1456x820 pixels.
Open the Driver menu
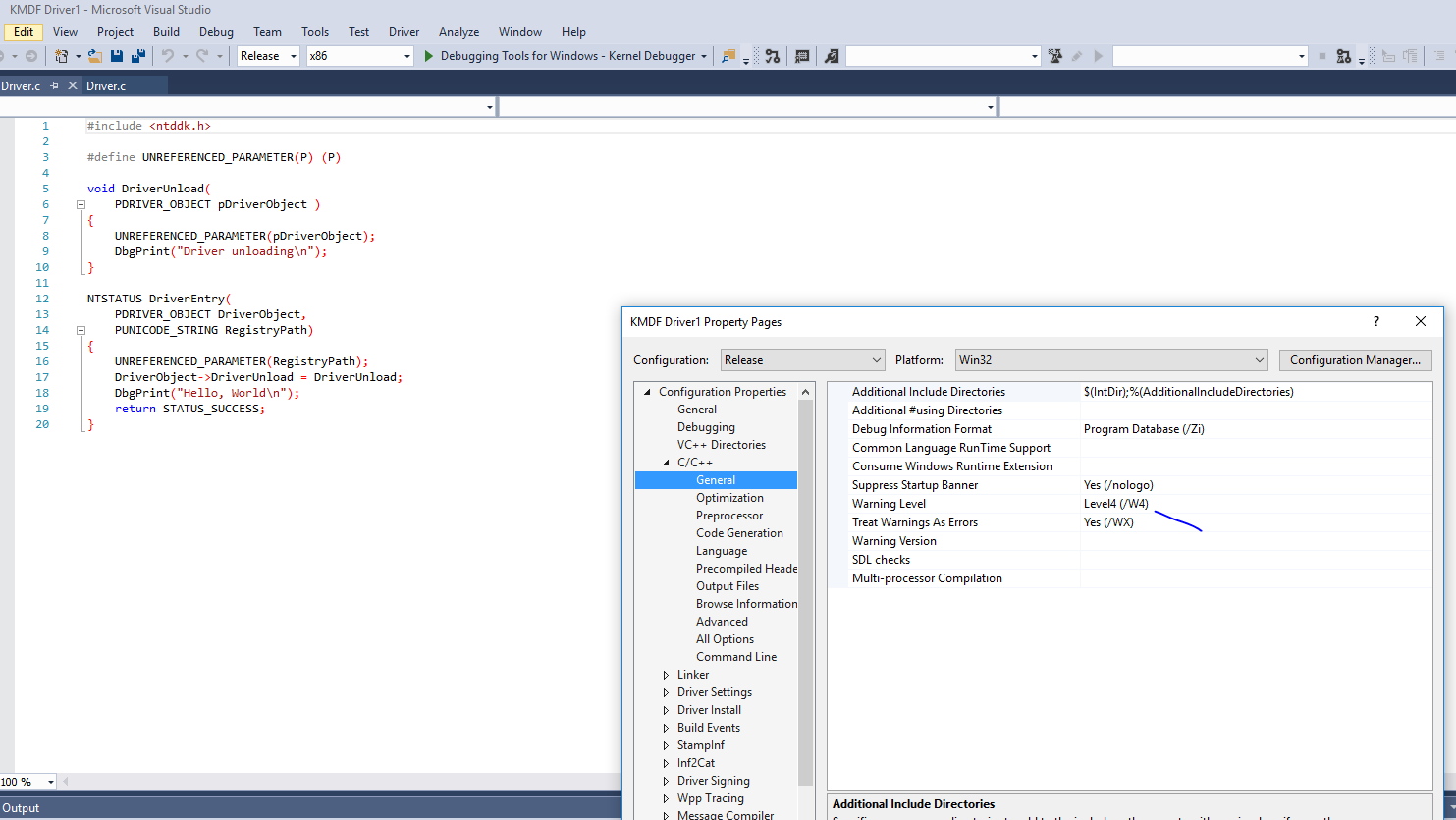pos(404,32)
